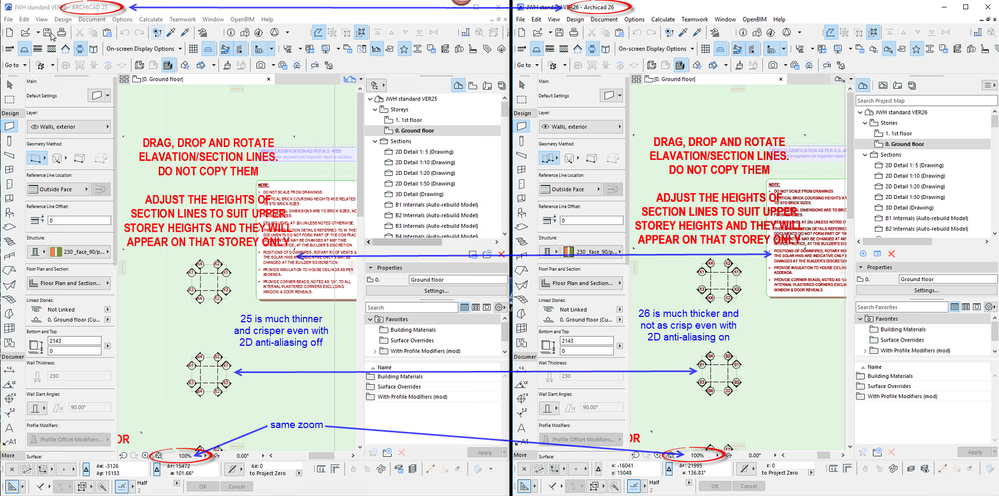Click New file icon in Archicad 25
Screen dimensions: 999x496
coord(11,32)
